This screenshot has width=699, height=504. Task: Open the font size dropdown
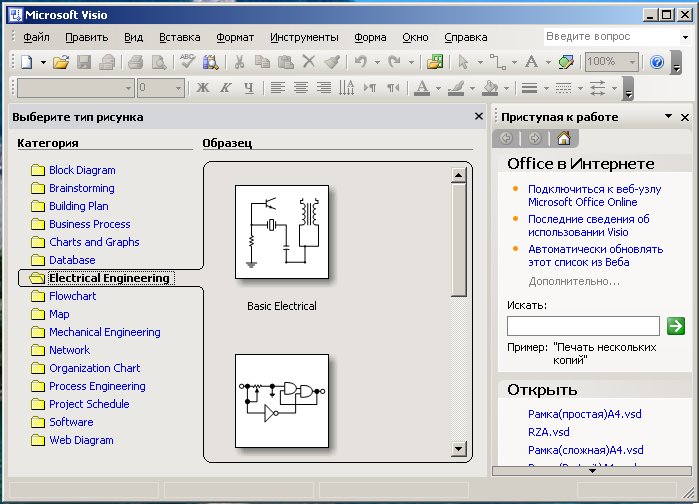pos(178,88)
